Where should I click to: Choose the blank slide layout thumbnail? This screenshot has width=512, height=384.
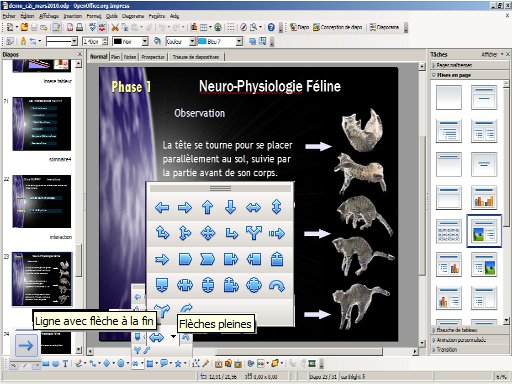[x=449, y=97]
